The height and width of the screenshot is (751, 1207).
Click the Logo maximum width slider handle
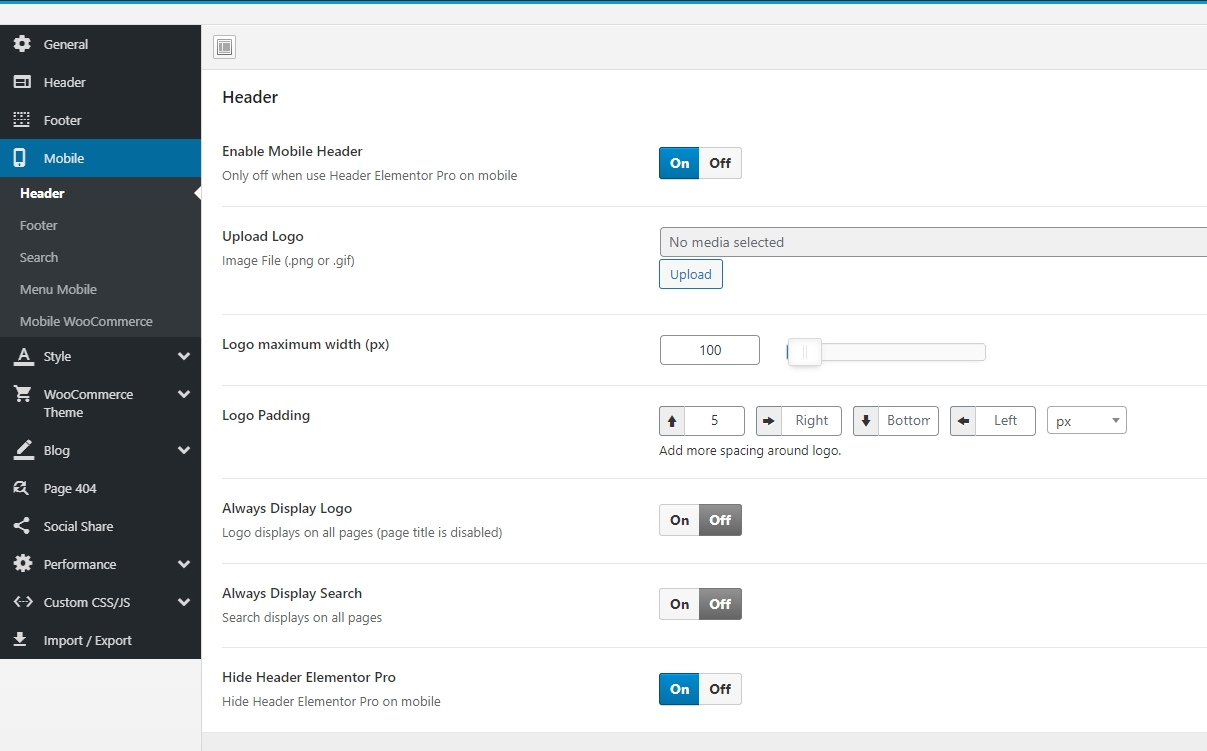pyautogui.click(x=804, y=352)
